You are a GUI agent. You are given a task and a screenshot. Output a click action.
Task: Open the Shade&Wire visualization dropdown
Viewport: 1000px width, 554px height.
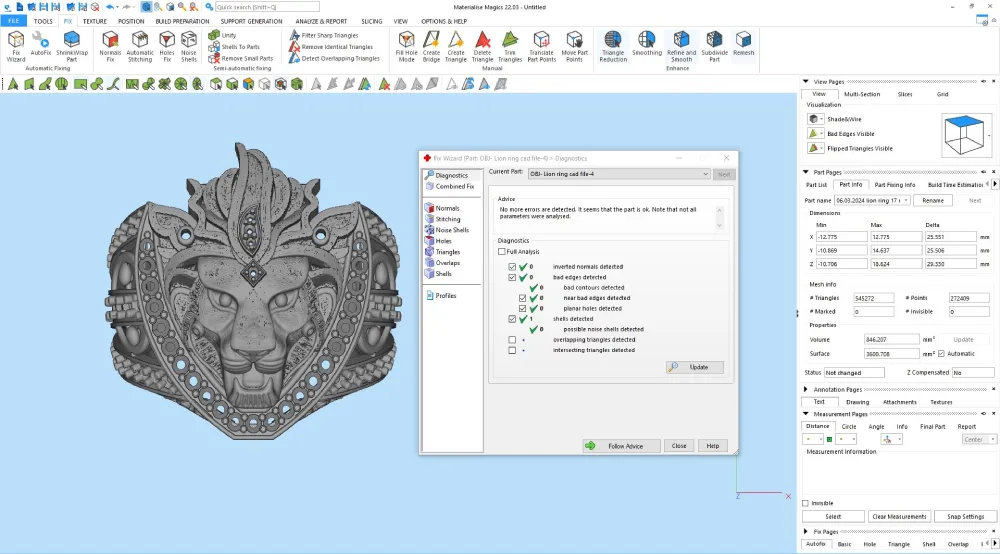coord(821,119)
